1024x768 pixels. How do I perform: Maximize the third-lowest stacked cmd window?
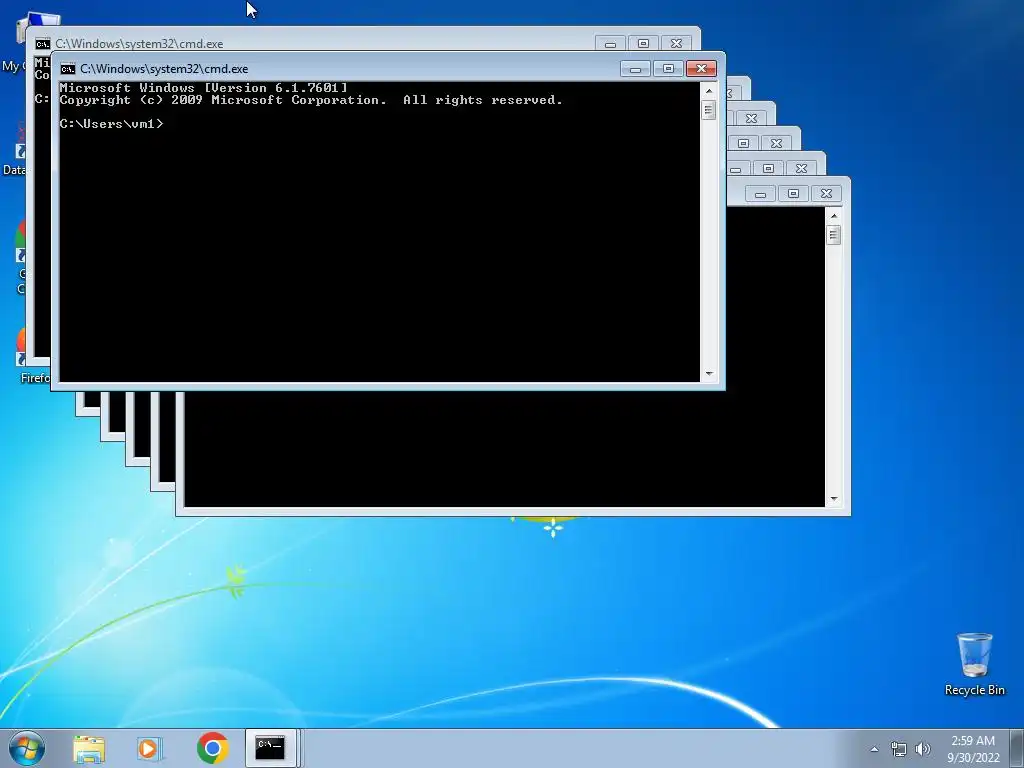743,144
